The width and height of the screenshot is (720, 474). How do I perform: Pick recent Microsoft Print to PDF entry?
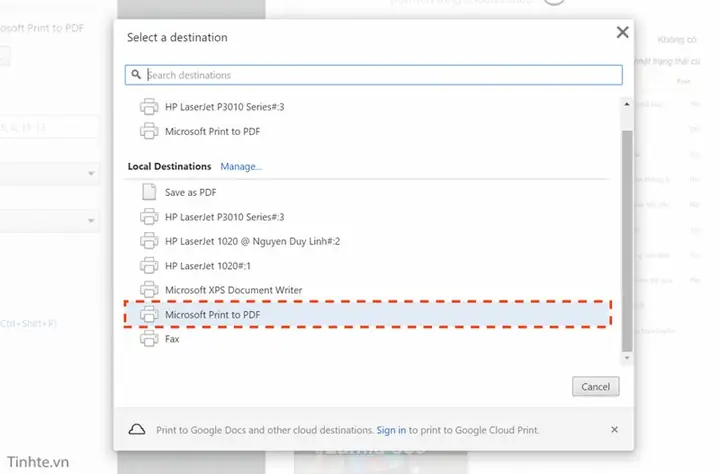[x=367, y=131]
